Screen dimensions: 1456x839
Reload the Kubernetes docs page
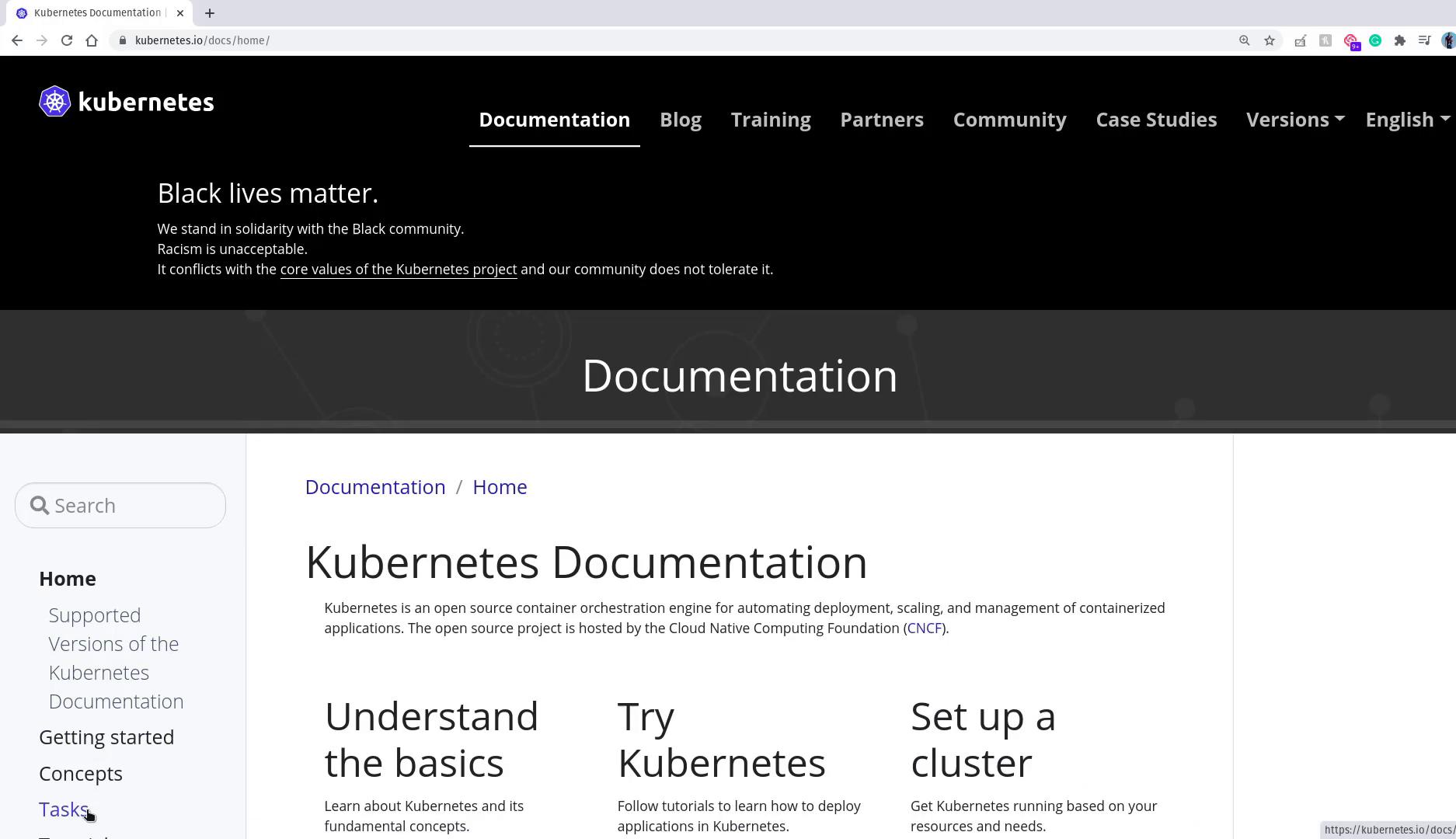67,40
